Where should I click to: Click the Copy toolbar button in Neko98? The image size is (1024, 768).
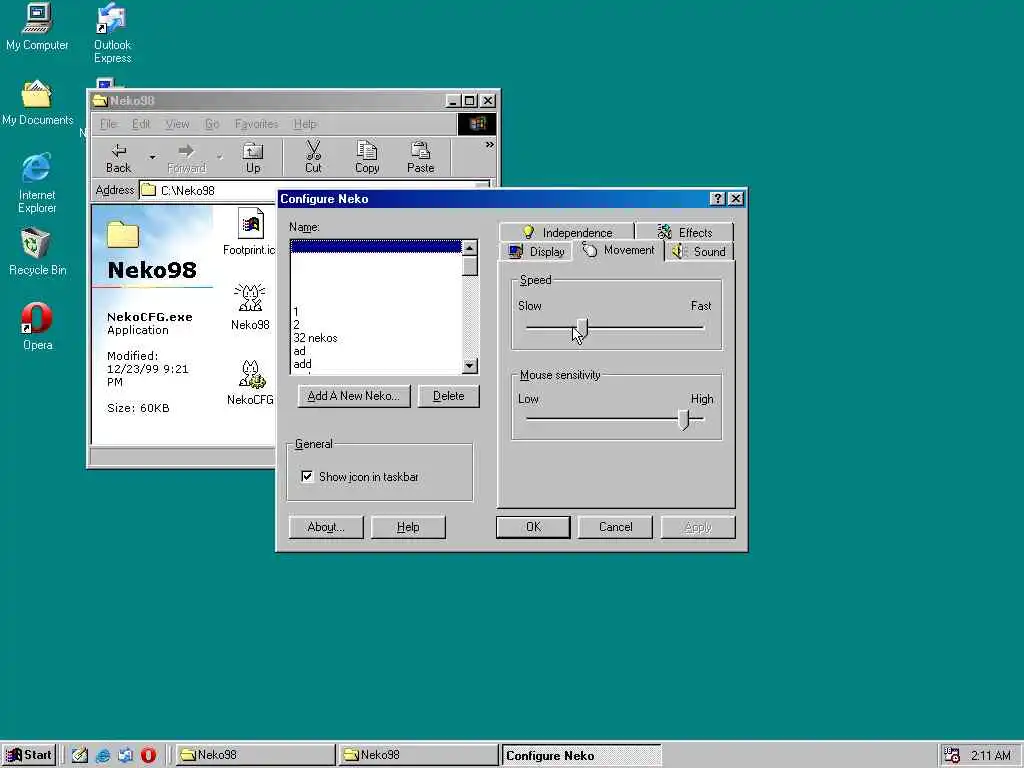pos(367,158)
